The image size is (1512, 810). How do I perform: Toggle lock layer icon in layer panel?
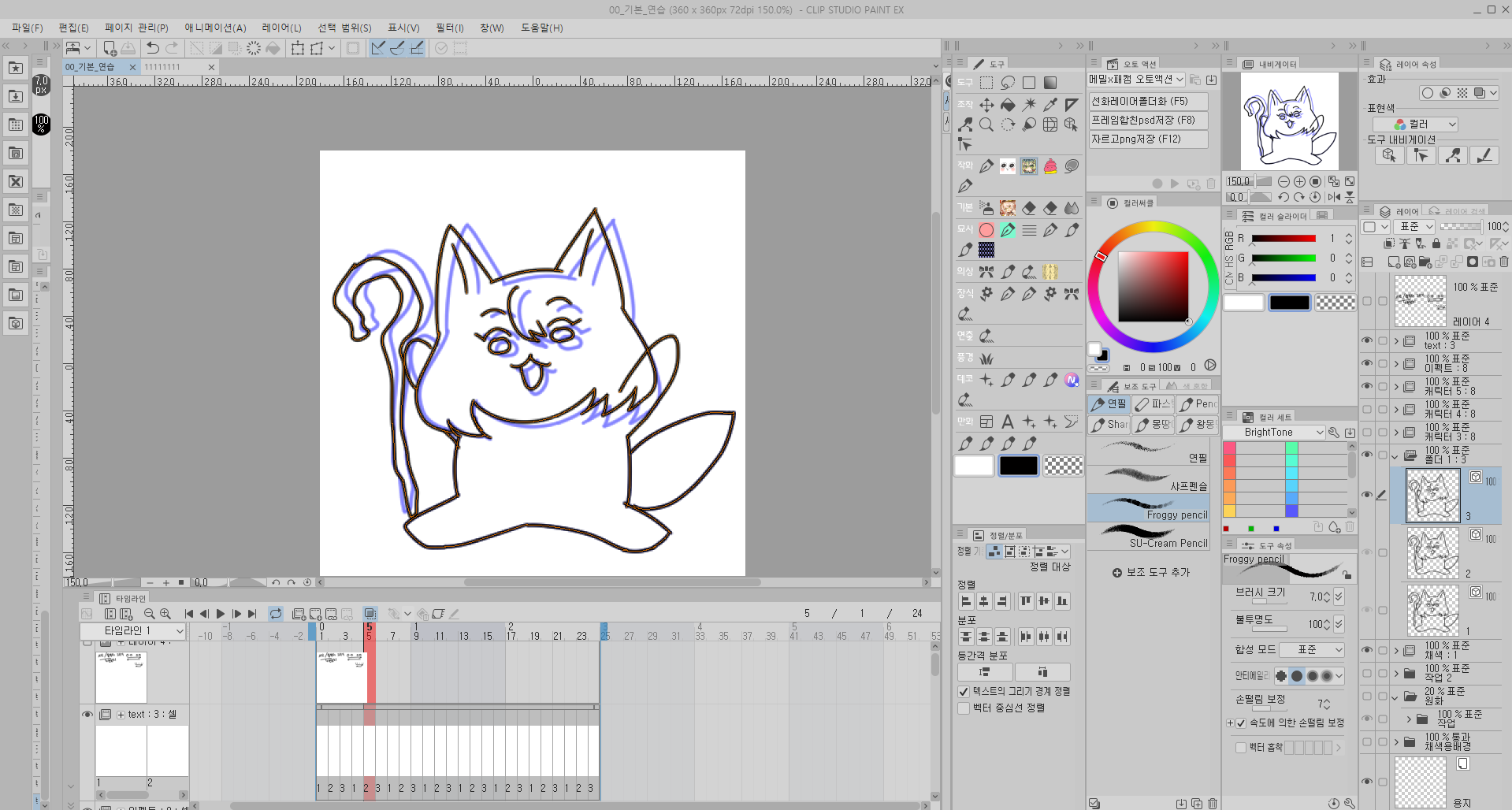point(1436,244)
